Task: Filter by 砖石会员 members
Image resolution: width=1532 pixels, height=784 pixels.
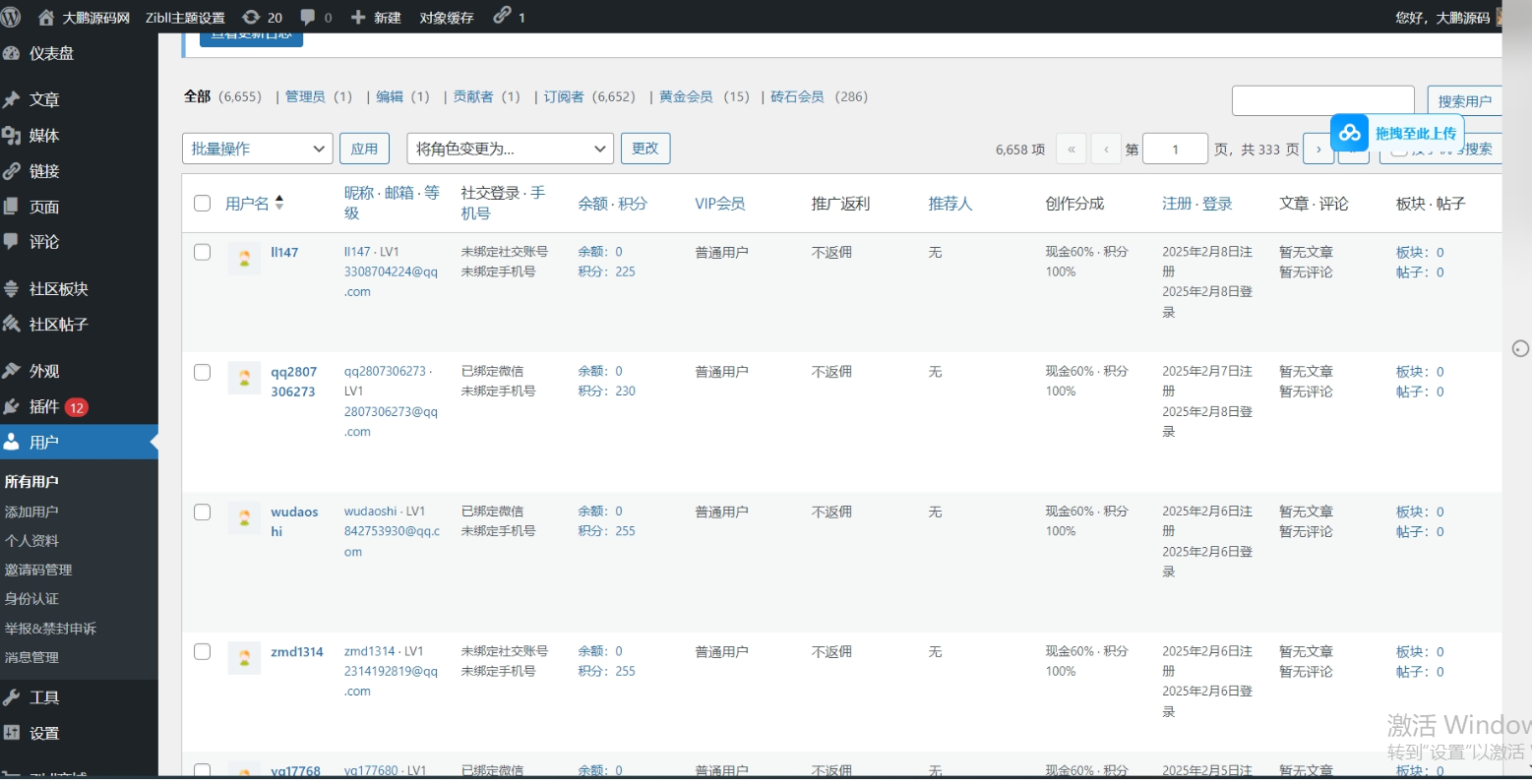Action: [x=797, y=96]
